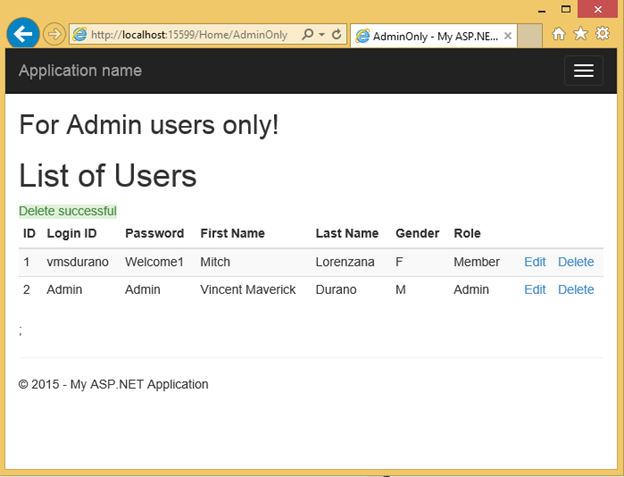Screen dimensions: 624x477
Task: Click the search magnifier icon in address bar
Action: (x=307, y=34)
